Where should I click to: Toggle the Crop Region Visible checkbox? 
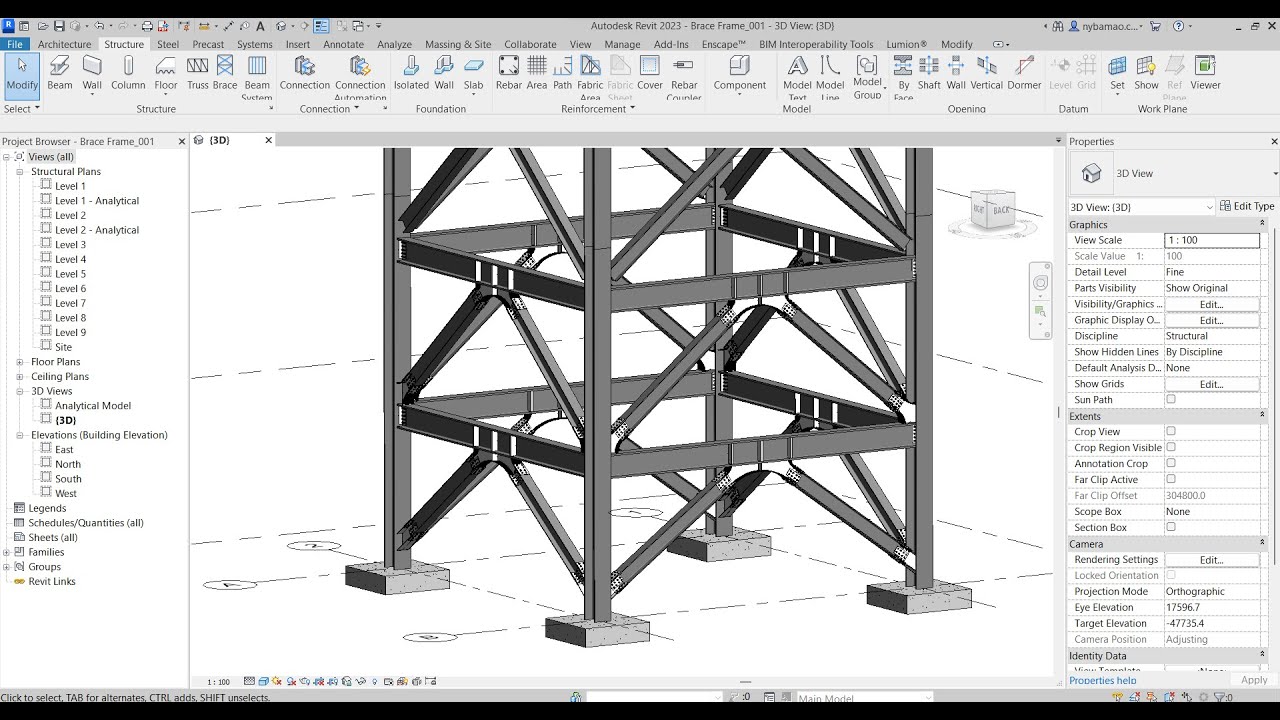tap(1171, 447)
